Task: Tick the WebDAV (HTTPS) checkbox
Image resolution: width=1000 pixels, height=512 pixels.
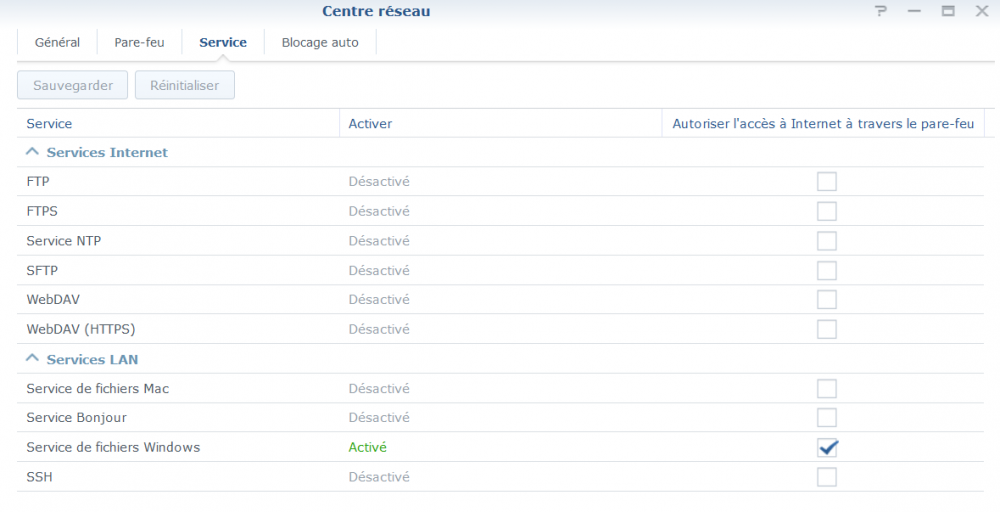Action: 827,329
